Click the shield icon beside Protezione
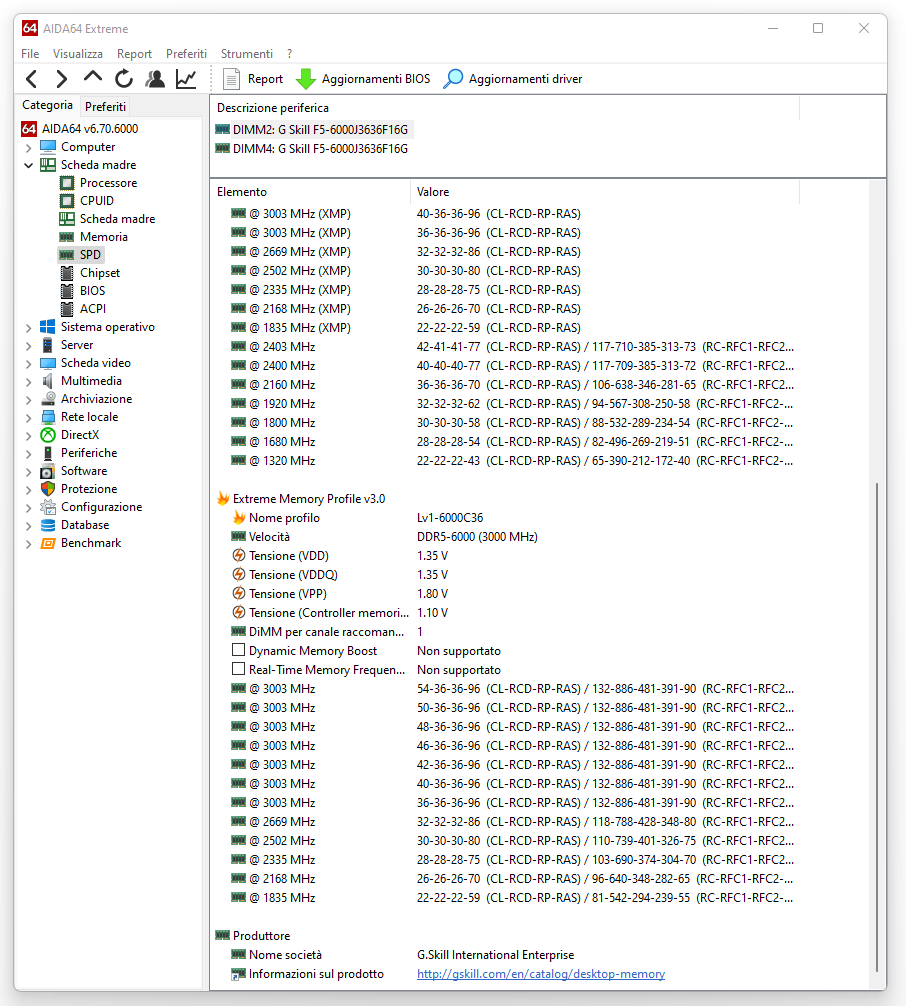The height and width of the screenshot is (1006, 906). 47,488
